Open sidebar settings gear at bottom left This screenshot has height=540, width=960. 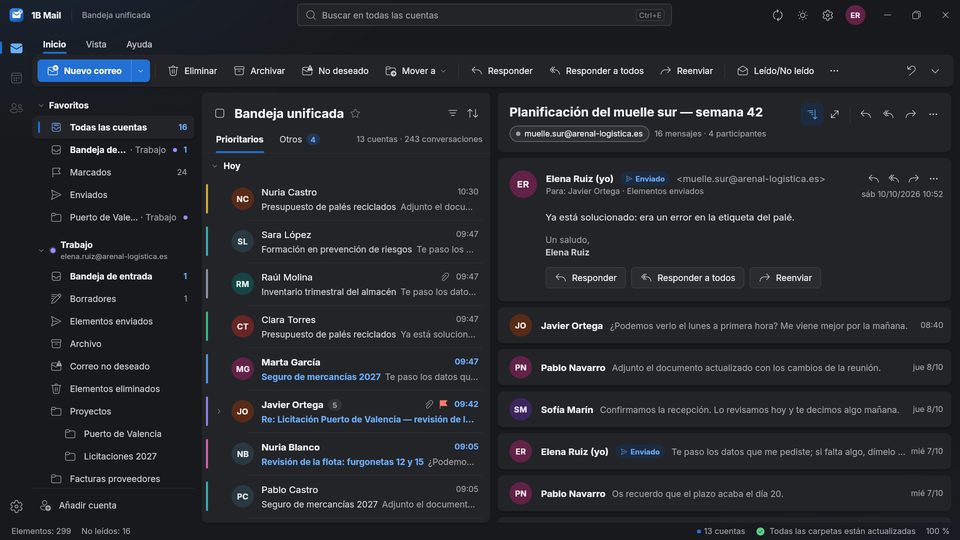click(17, 506)
